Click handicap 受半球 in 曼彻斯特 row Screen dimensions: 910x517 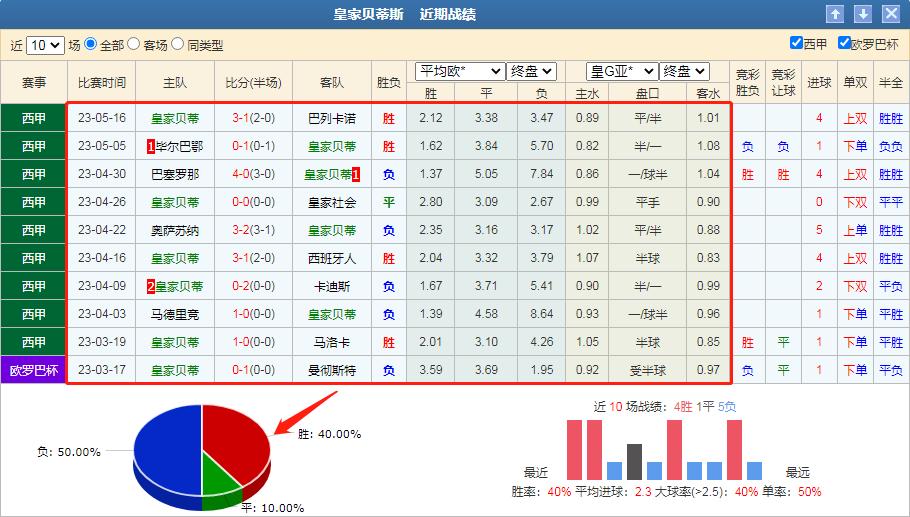tap(648, 370)
